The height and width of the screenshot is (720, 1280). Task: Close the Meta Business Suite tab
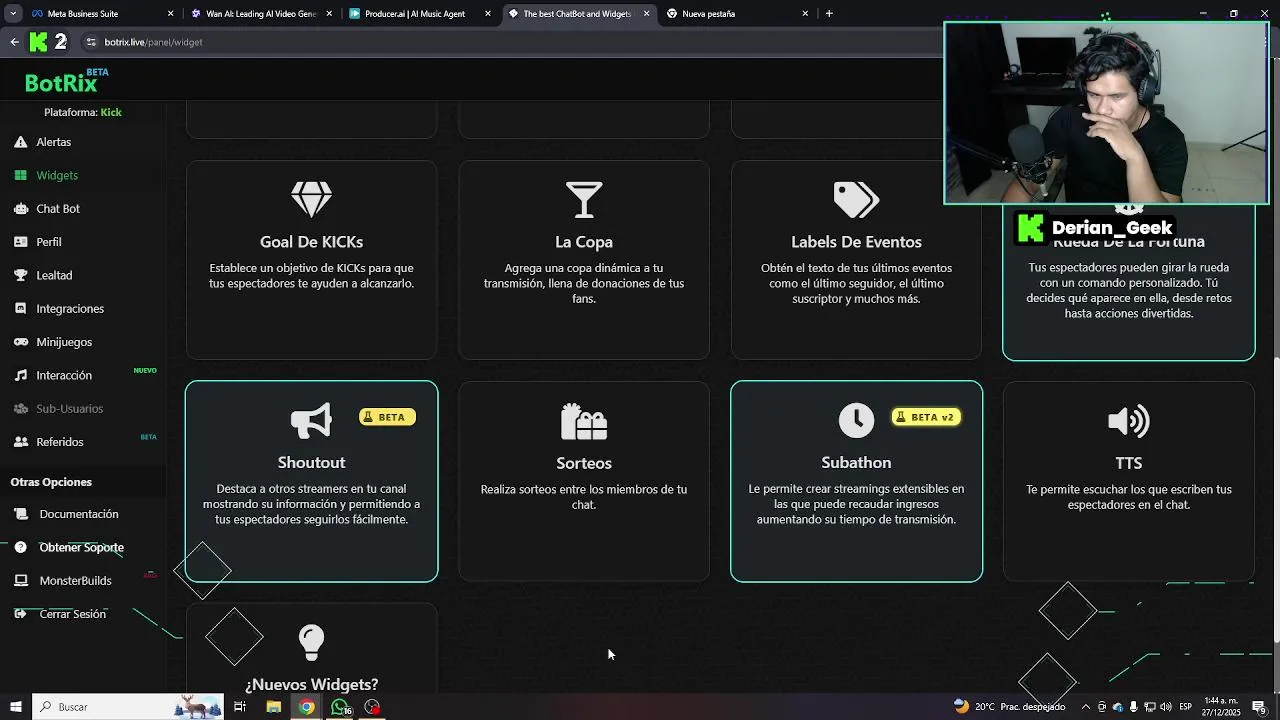[170, 14]
